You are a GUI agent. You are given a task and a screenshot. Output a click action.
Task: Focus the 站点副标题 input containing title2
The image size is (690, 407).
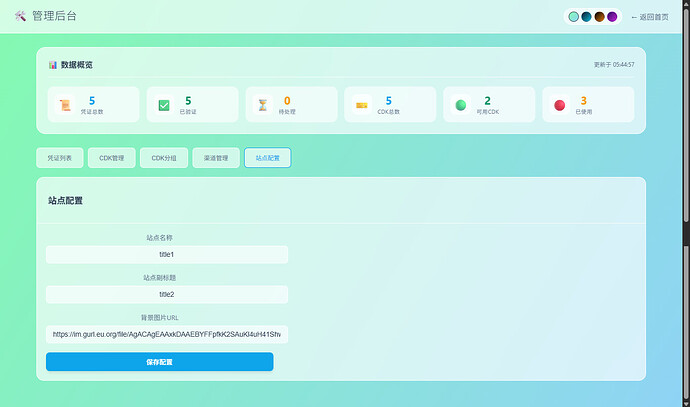[x=167, y=294]
